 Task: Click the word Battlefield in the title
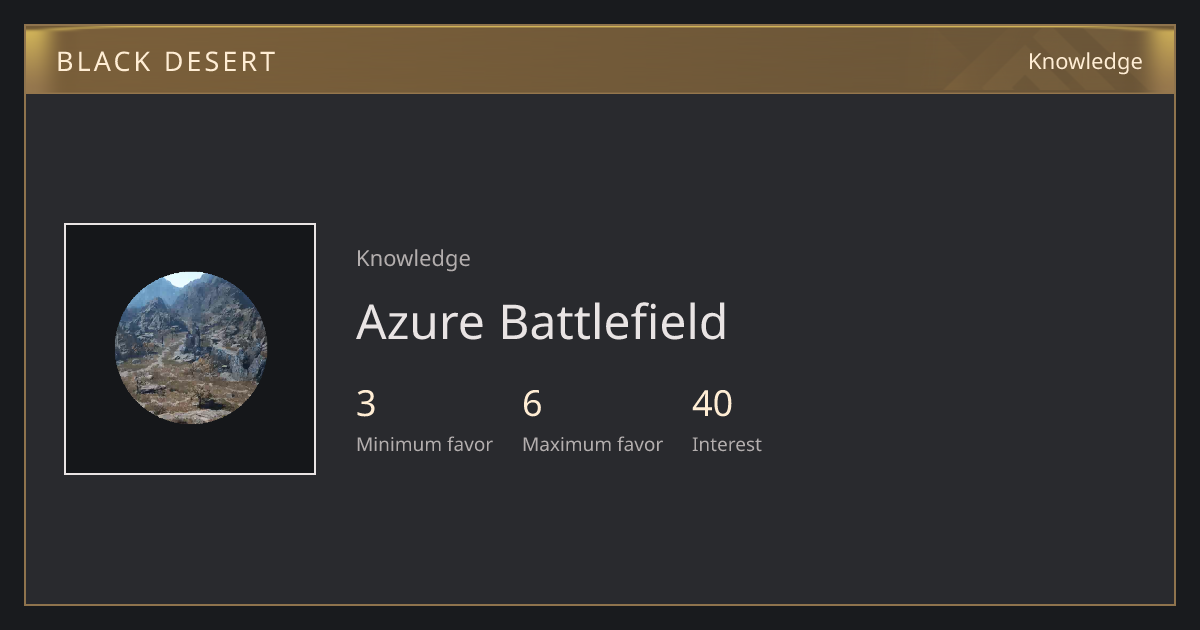click(613, 322)
